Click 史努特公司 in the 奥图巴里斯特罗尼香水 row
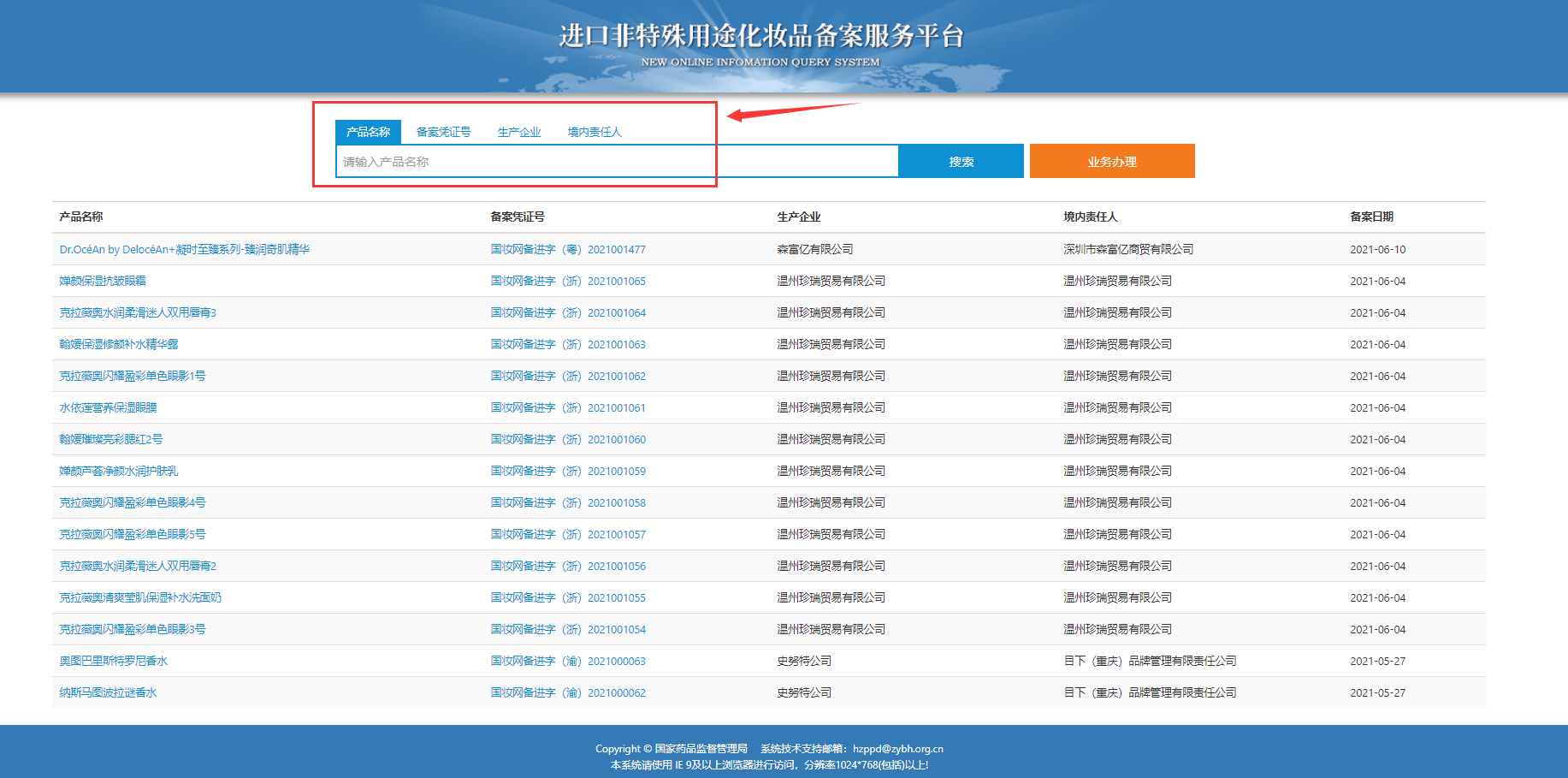Image resolution: width=1568 pixels, height=778 pixels. [x=804, y=661]
